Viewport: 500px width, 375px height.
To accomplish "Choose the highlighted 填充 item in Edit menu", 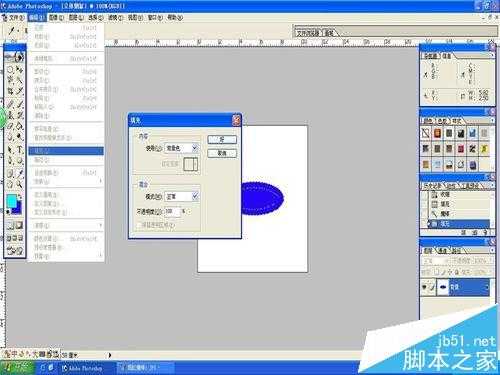I will (x=66, y=151).
